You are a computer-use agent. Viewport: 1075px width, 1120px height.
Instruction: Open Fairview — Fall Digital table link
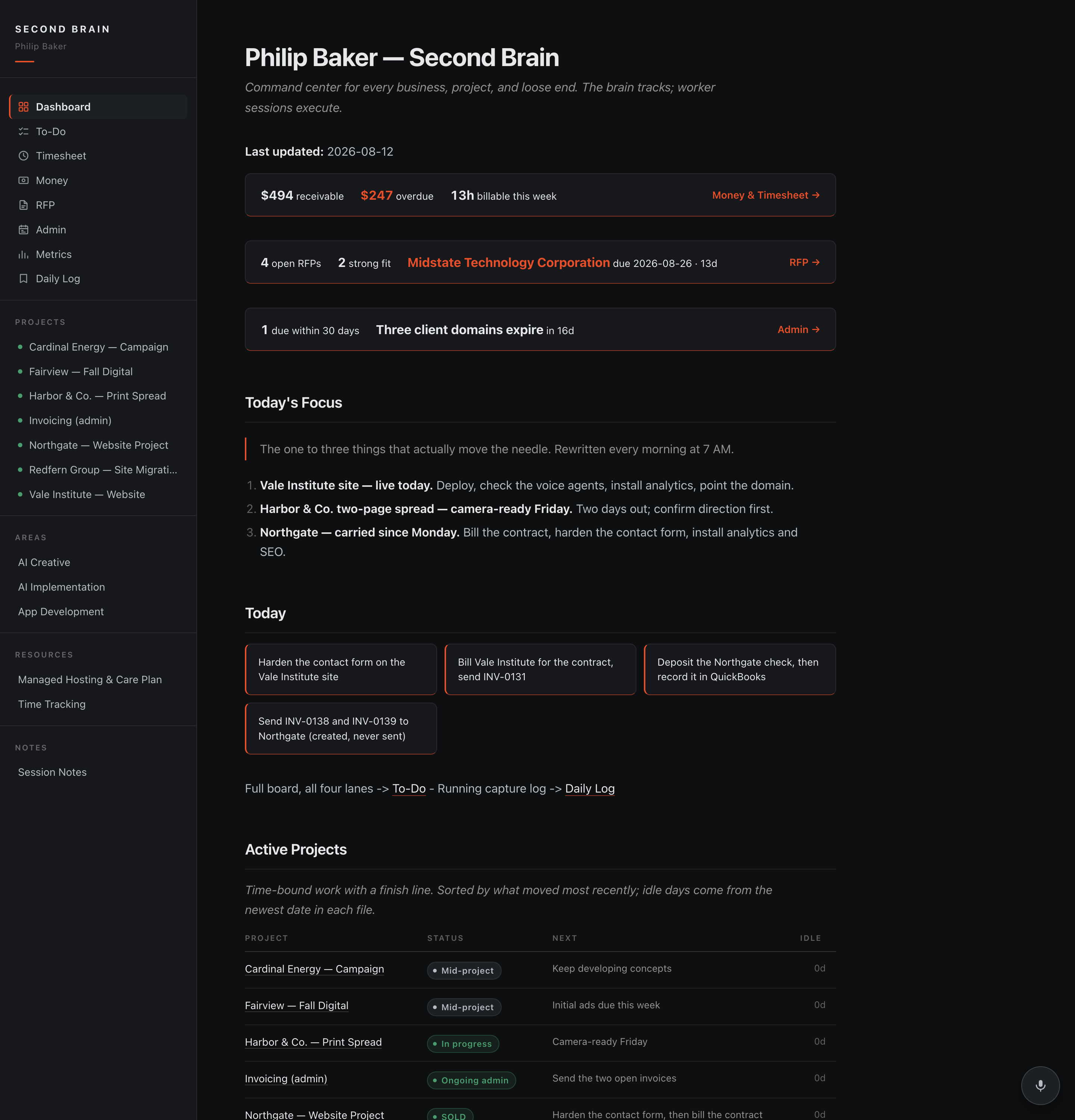point(296,1005)
